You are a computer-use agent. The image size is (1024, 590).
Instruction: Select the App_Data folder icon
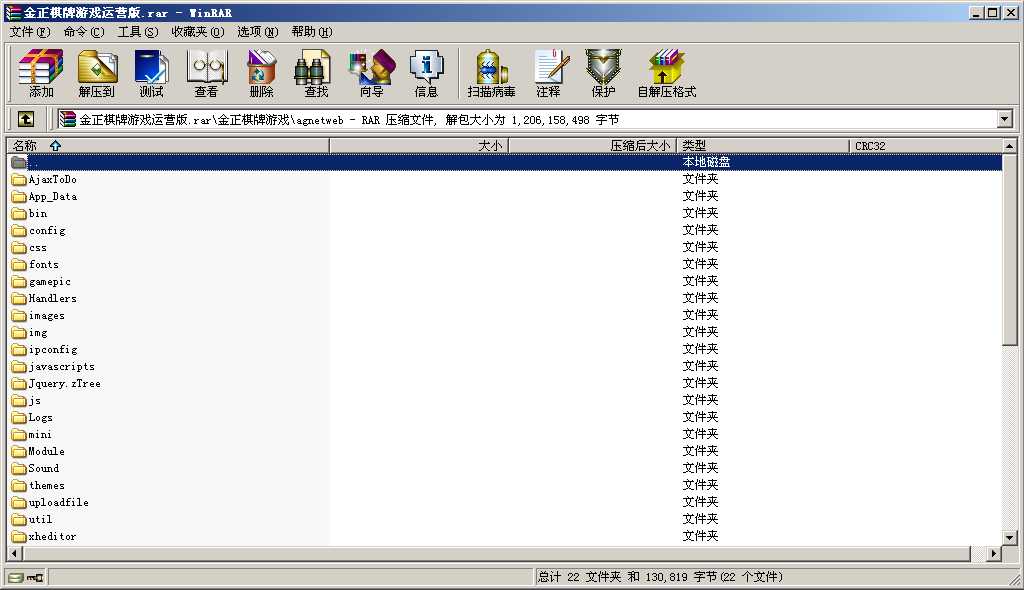pos(19,197)
